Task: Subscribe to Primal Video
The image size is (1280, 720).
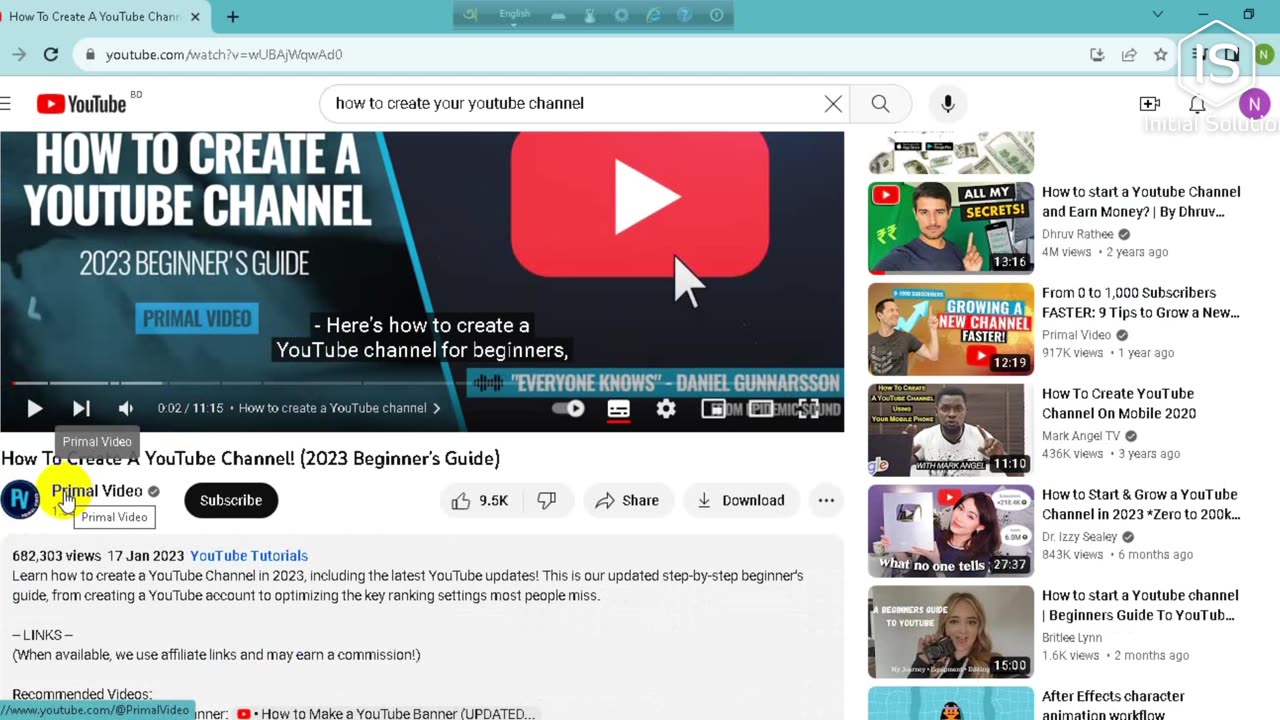Action: point(231,500)
